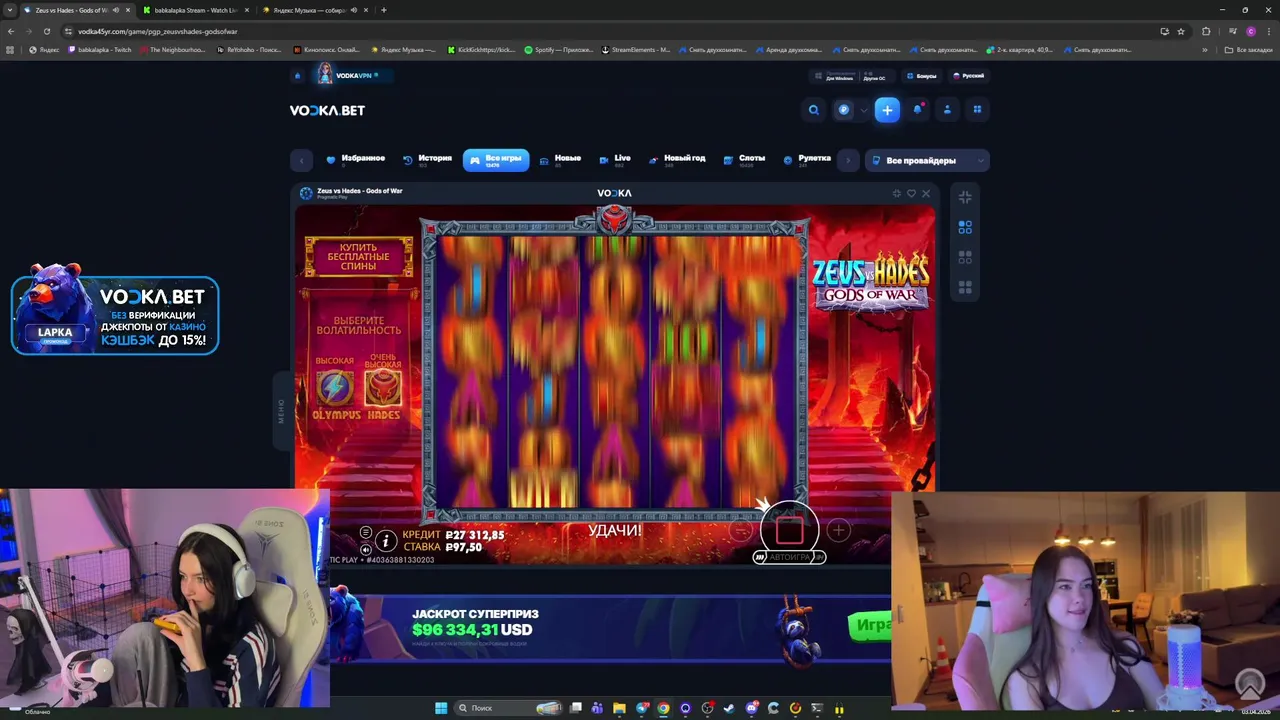Stop the spin with the square button
1280x720 pixels.
click(x=789, y=530)
